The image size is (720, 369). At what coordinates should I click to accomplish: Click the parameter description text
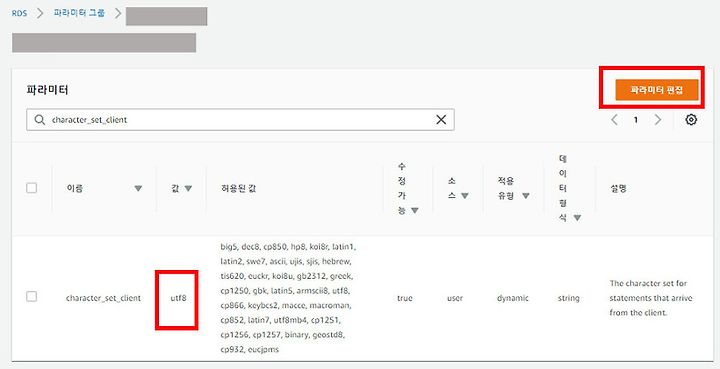(651, 298)
